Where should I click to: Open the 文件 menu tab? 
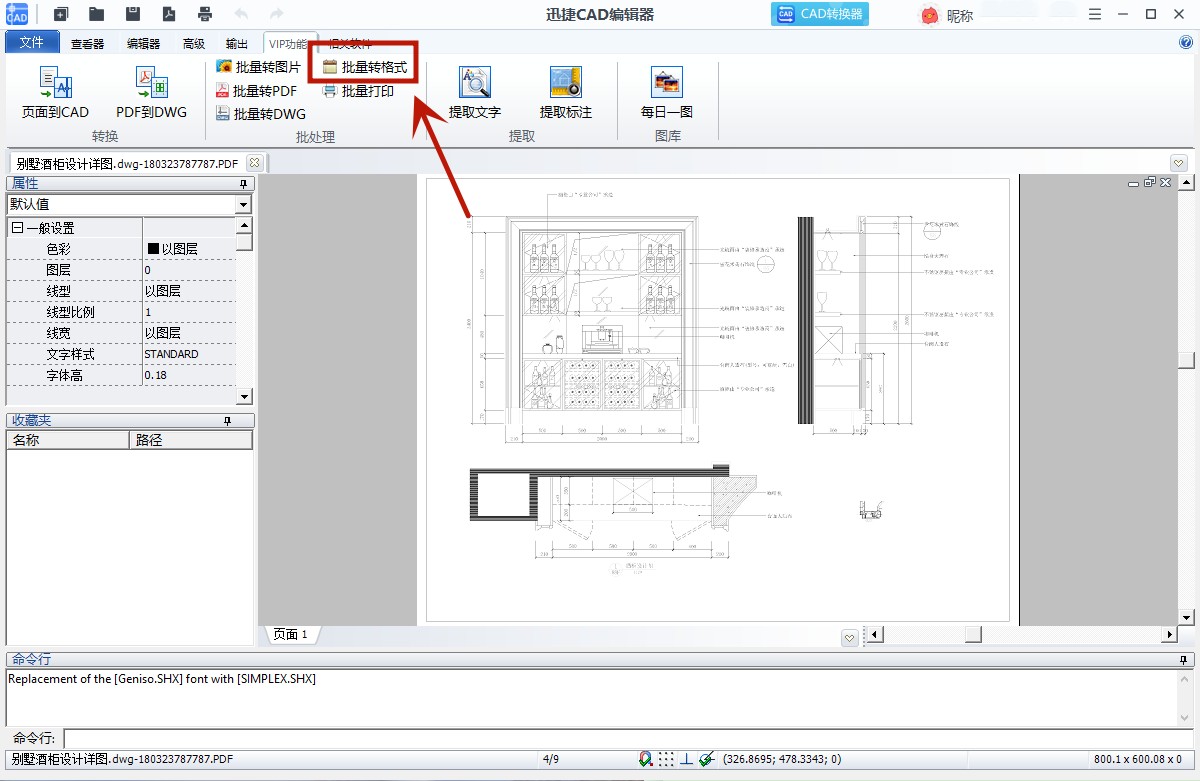click(32, 43)
